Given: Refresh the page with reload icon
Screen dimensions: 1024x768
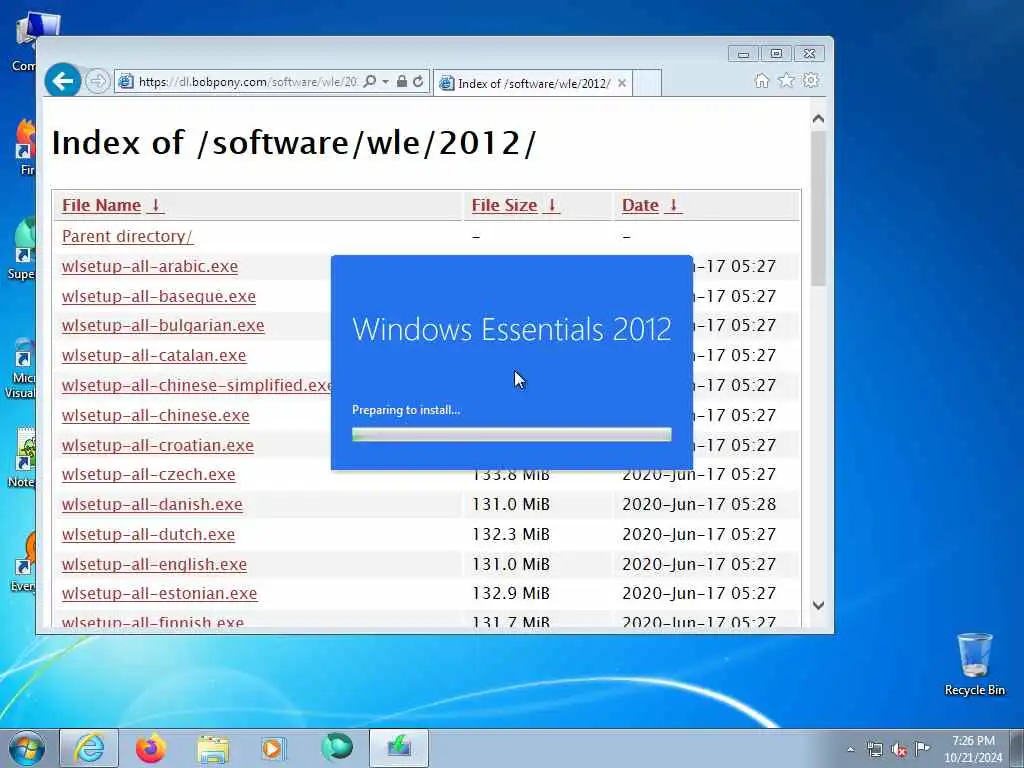Looking at the screenshot, I should [418, 82].
